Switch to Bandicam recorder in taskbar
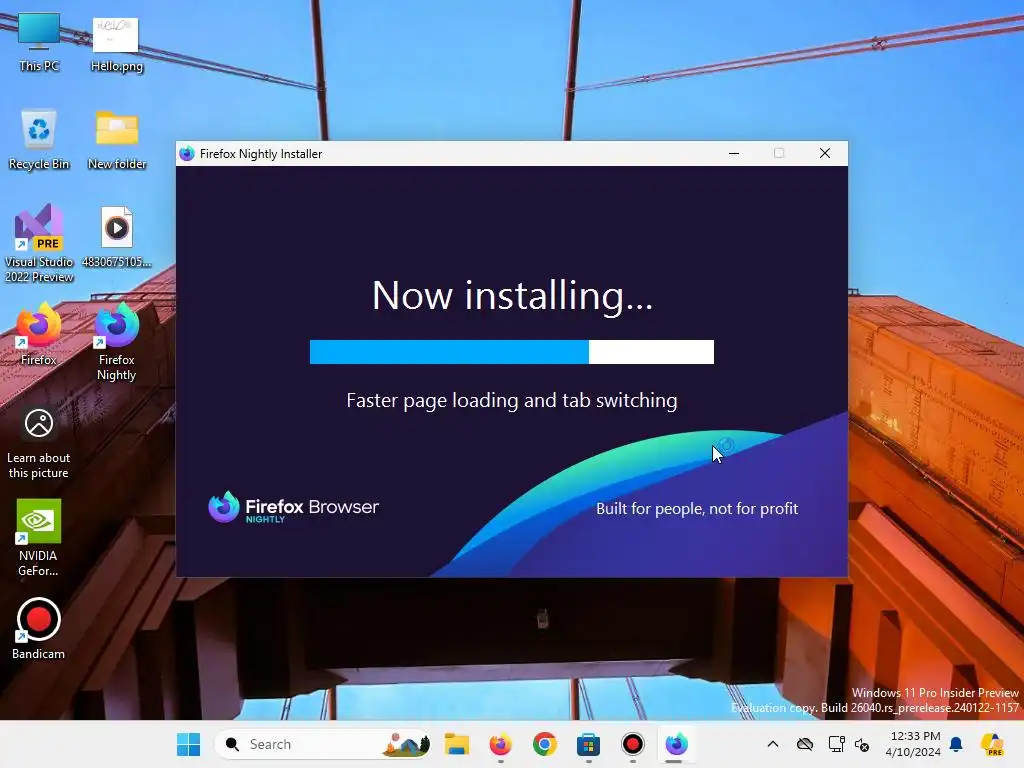This screenshot has height=768, width=1024. [632, 744]
